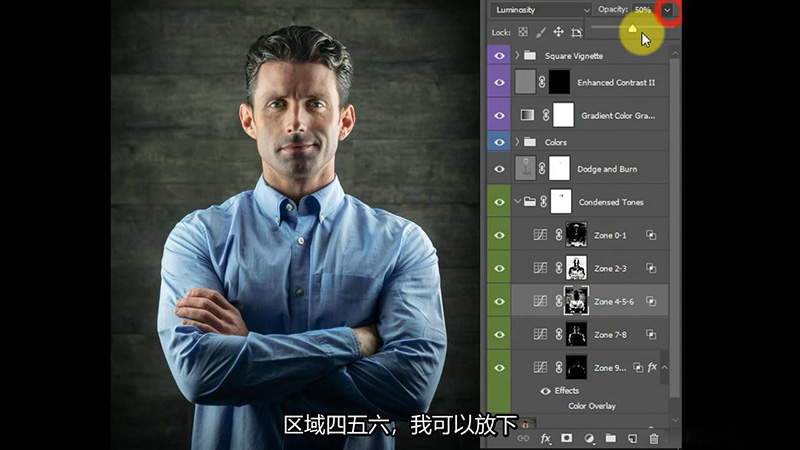
Task: Select the Enhanced Contrast II layer name
Action: pyautogui.click(x=616, y=83)
